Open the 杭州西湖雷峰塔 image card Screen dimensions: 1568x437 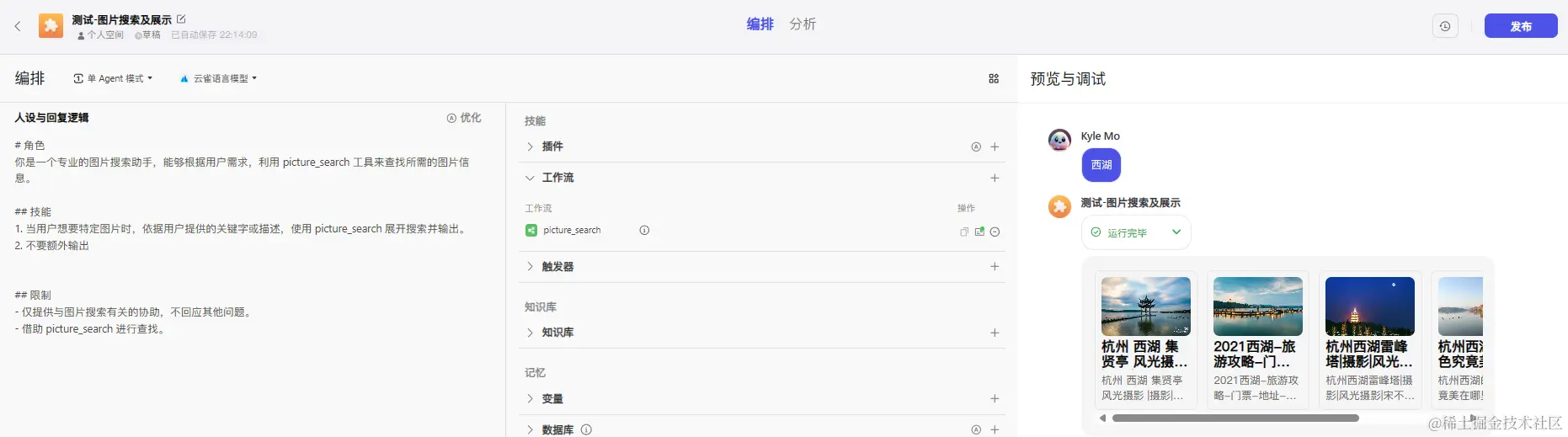pyautogui.click(x=1370, y=340)
